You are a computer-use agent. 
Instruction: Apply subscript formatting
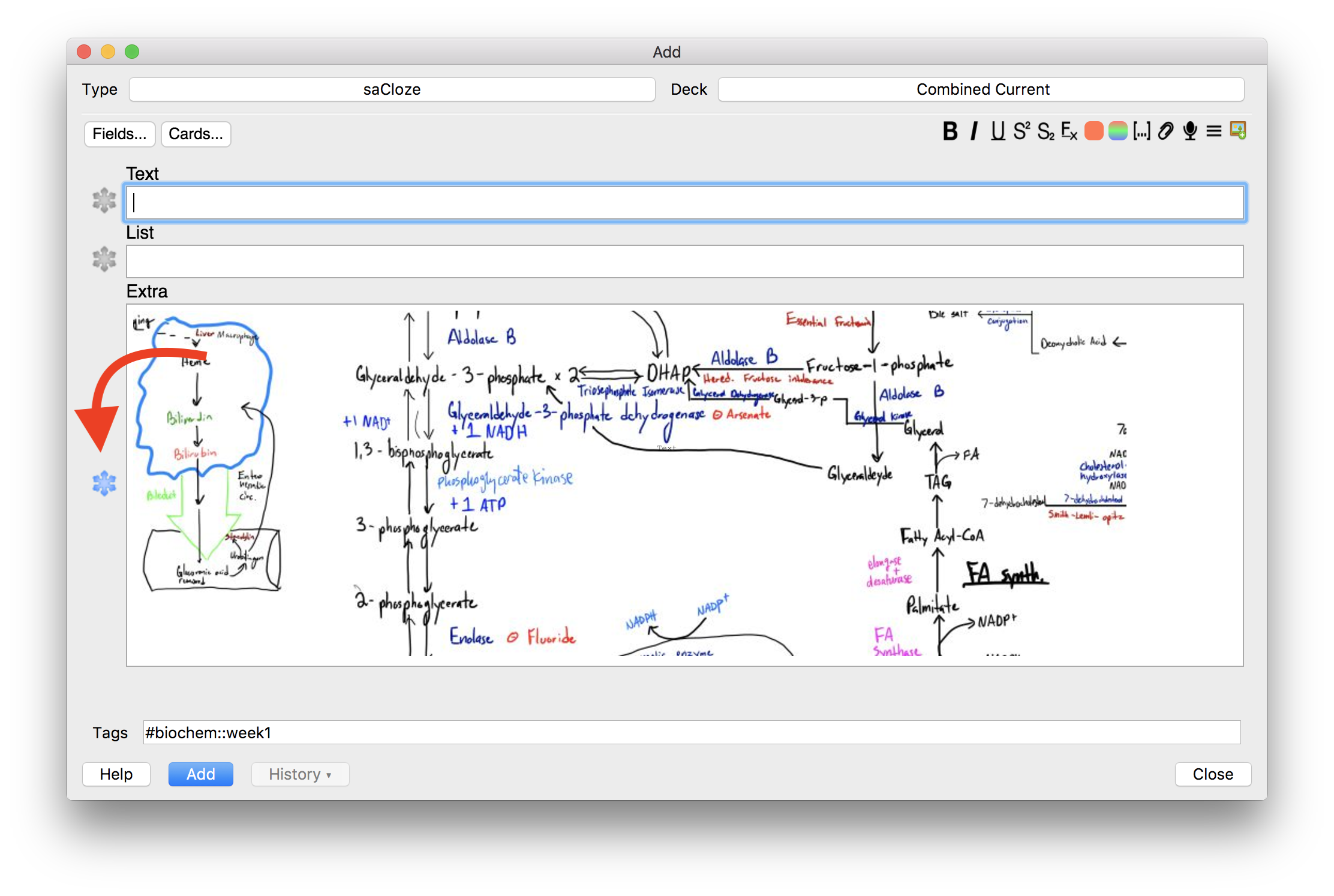coord(1045,131)
